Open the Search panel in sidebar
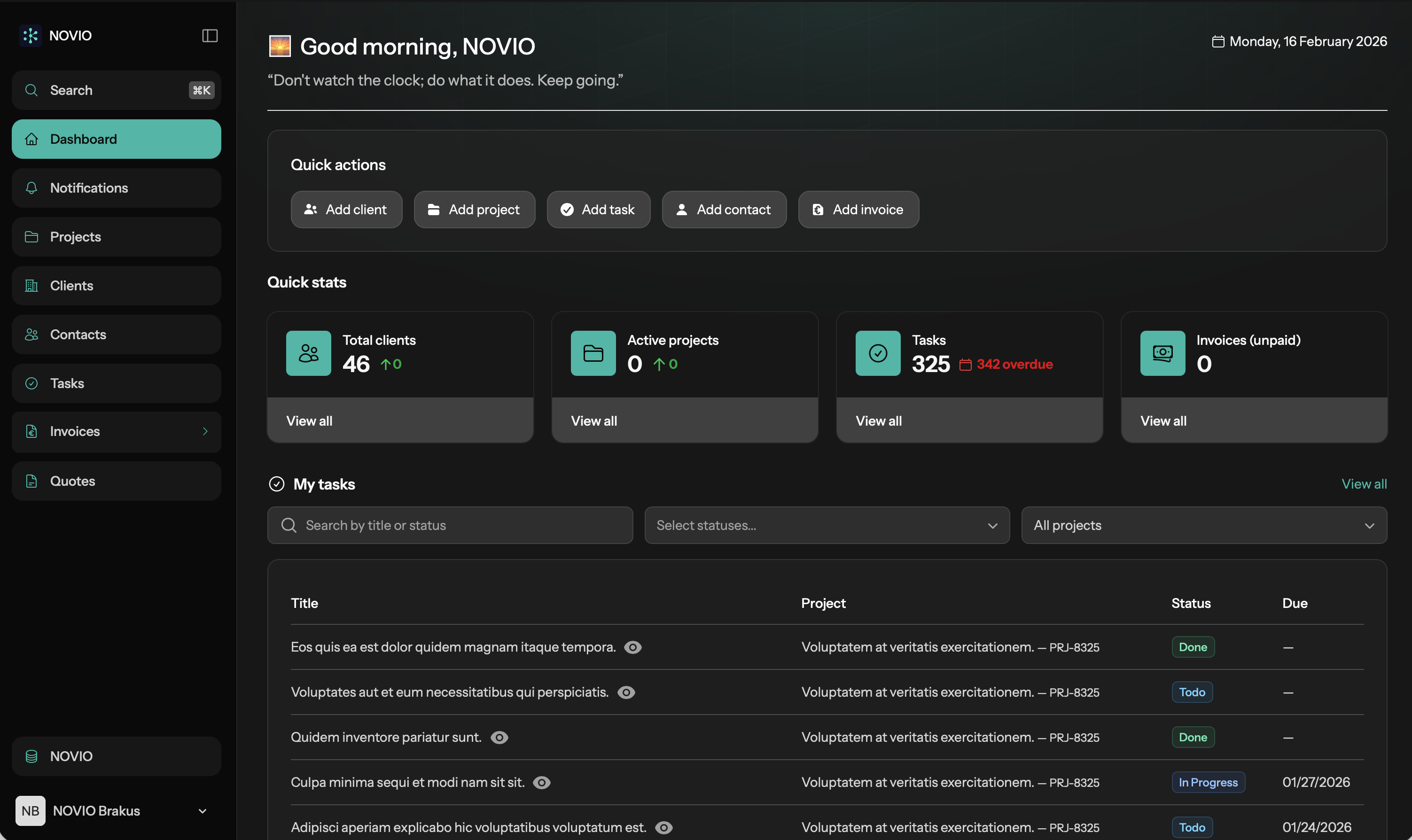 pyautogui.click(x=116, y=90)
